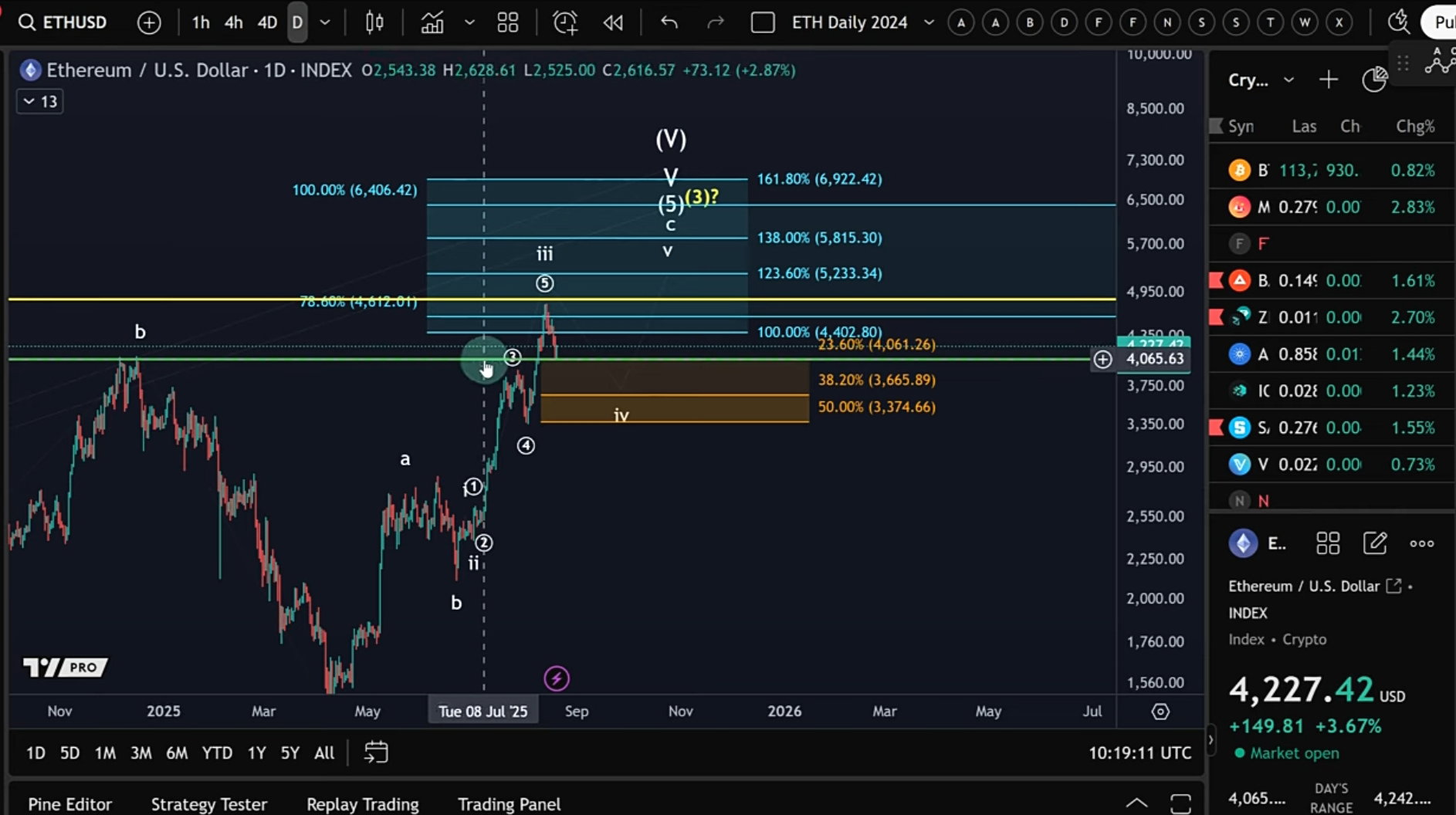Select the watchlist row showing 1.44%
Screen dimensions: 1456x815
1332,354
